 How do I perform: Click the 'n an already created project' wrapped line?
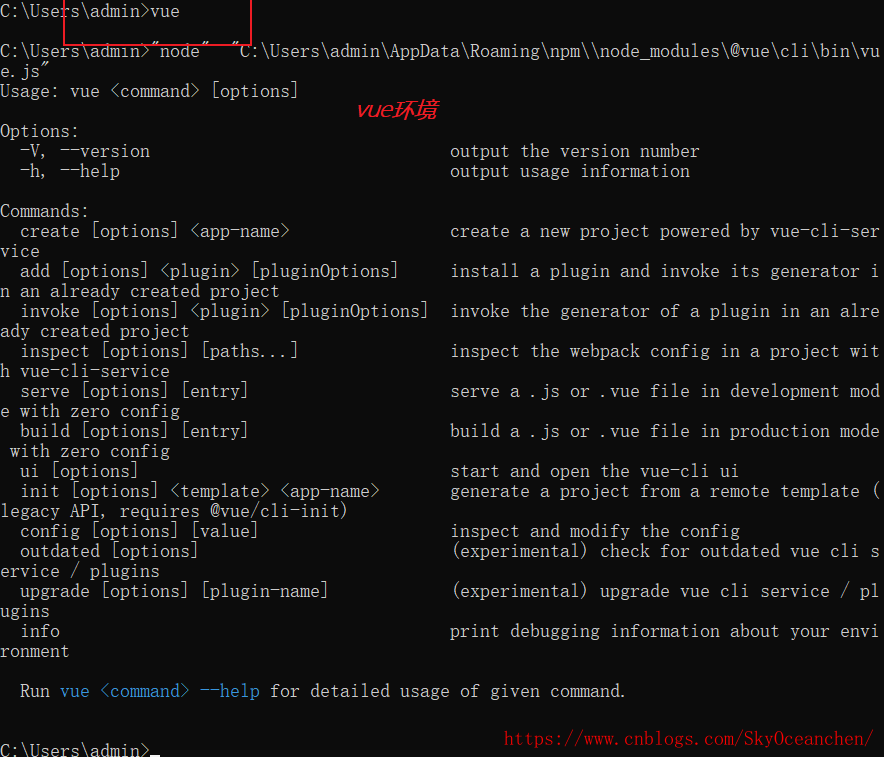140,291
